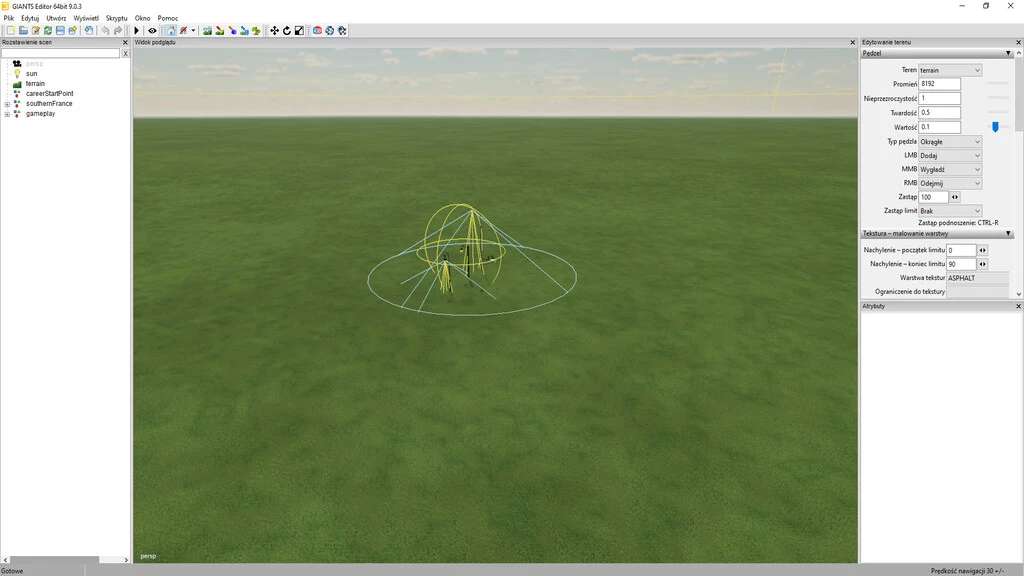Click the eye visibility toolbar icon

[152, 31]
